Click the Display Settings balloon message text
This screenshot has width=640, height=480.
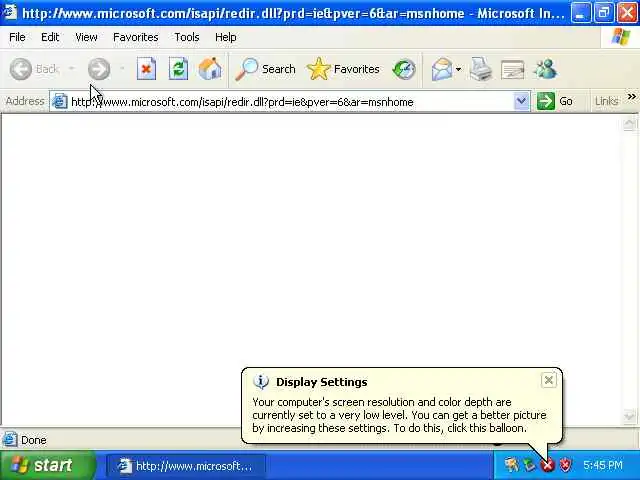tap(399, 415)
